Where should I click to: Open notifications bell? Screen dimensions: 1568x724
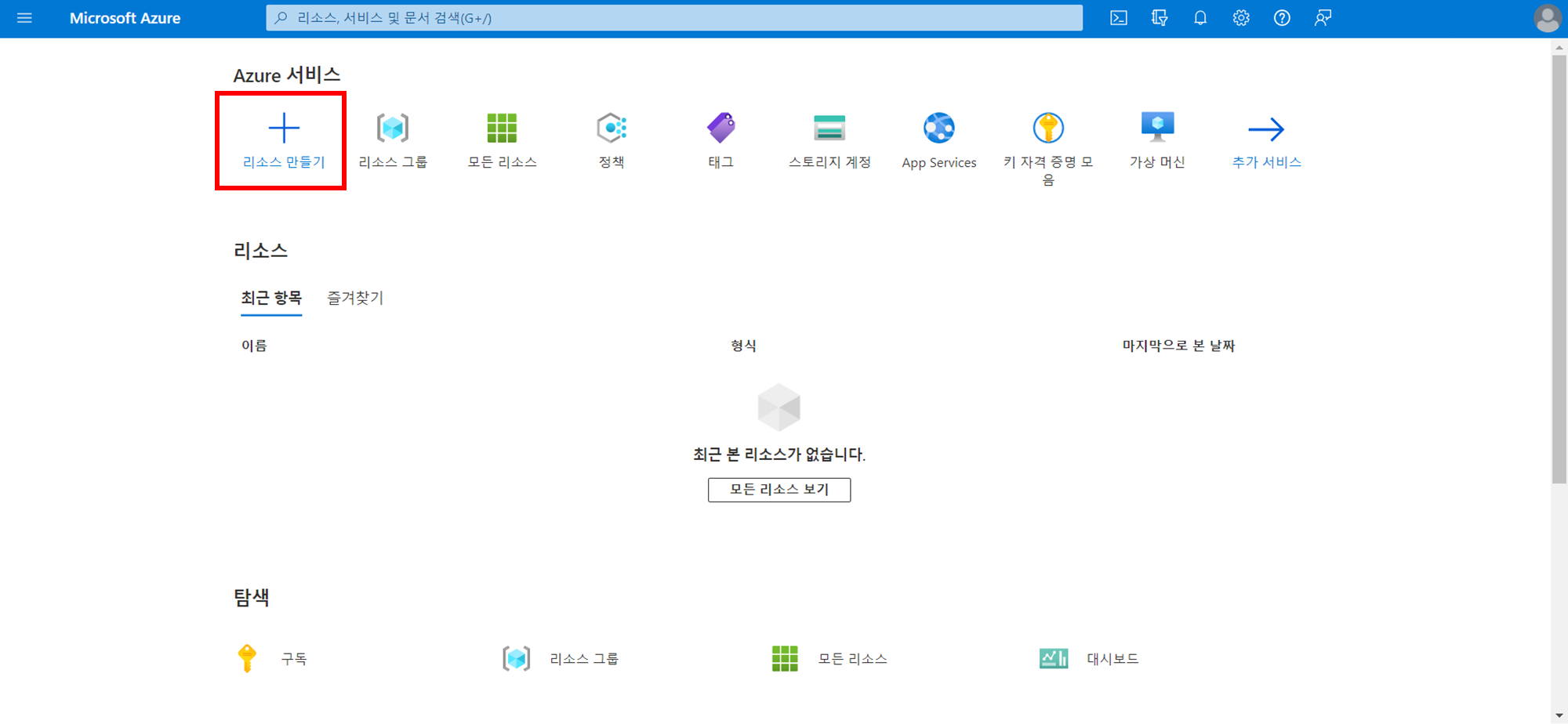1200,18
